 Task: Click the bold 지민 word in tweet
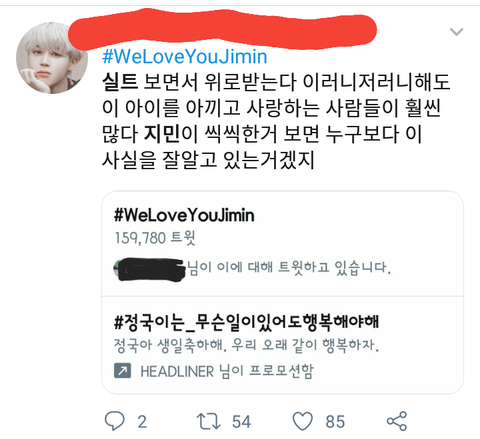[162, 134]
